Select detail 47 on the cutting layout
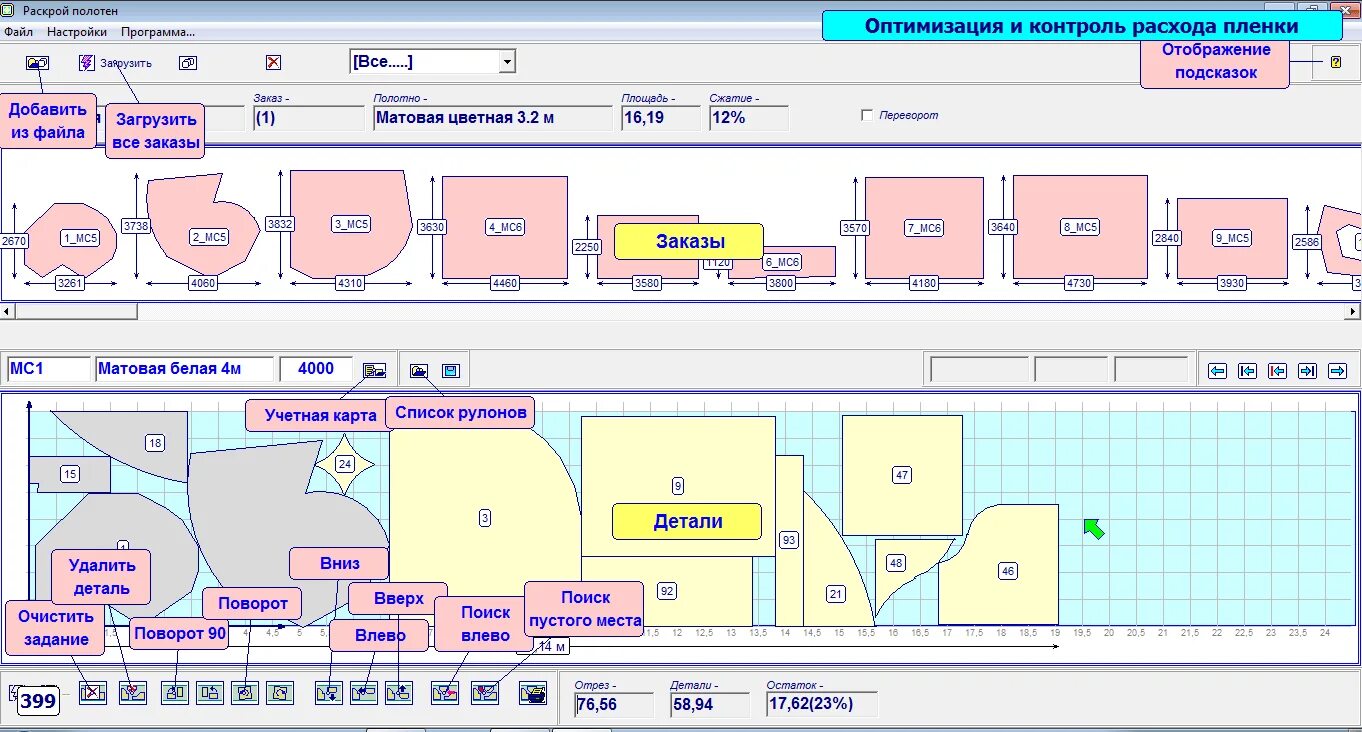The width and height of the screenshot is (1362, 732). 902,475
